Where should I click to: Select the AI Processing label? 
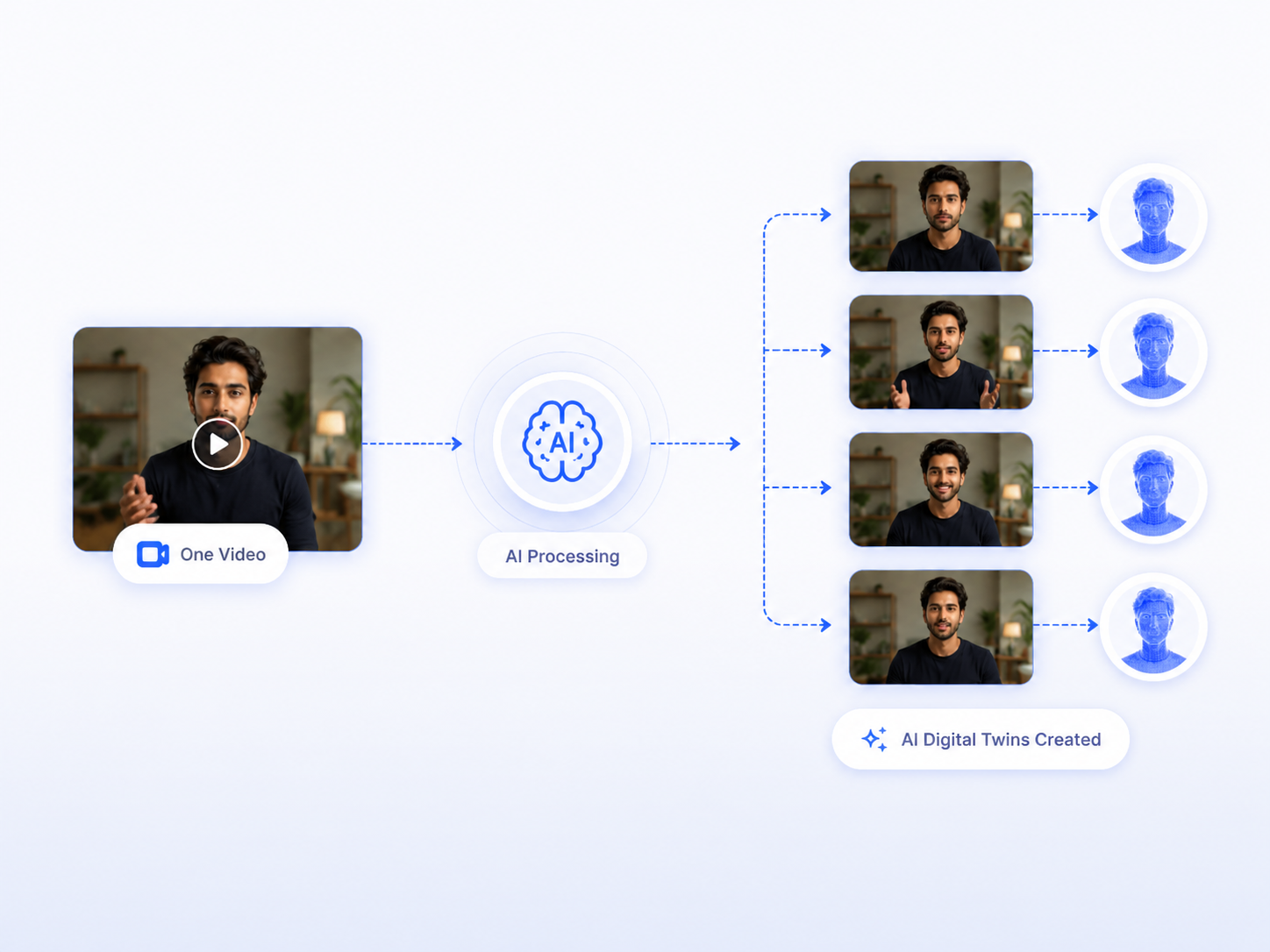[562, 556]
